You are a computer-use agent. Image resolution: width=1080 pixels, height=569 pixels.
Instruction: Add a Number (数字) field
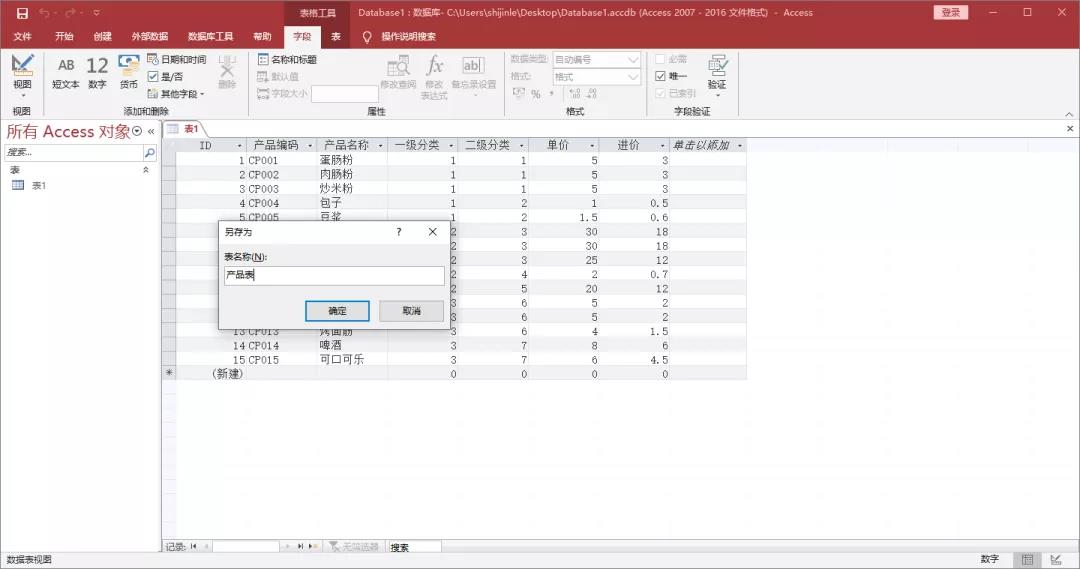pyautogui.click(x=97, y=73)
